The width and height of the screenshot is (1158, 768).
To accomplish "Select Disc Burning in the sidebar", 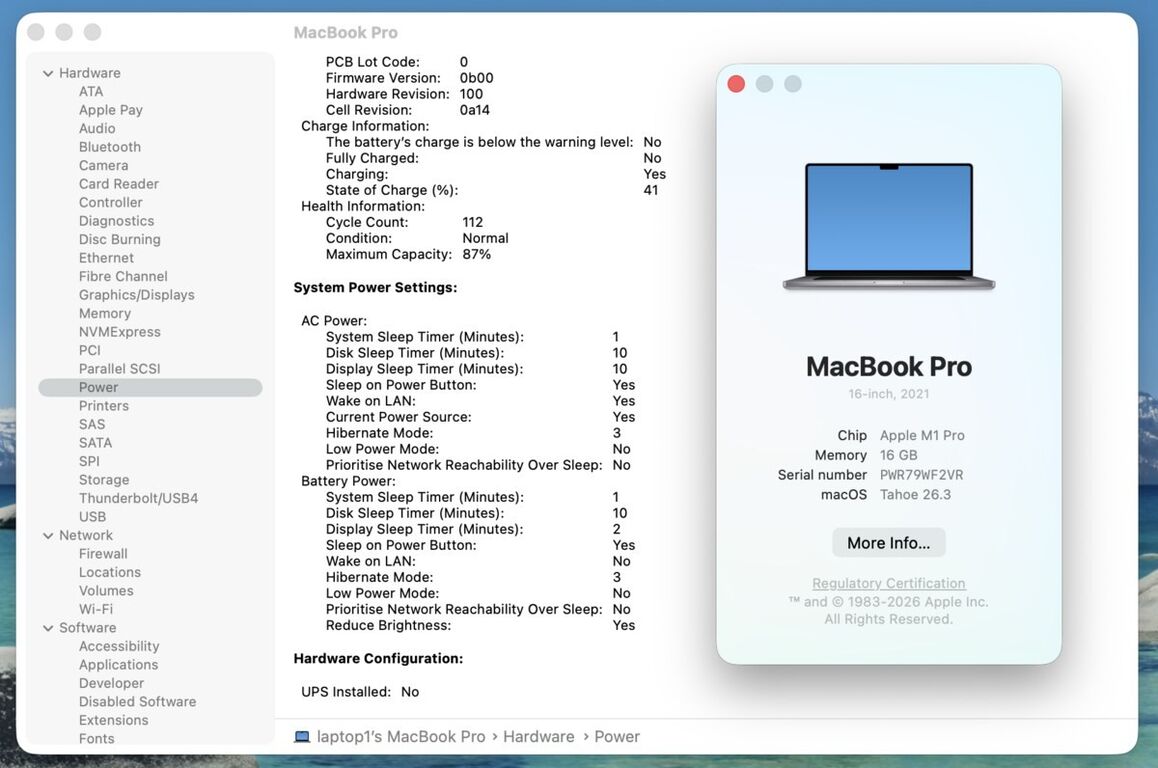I will coord(120,239).
